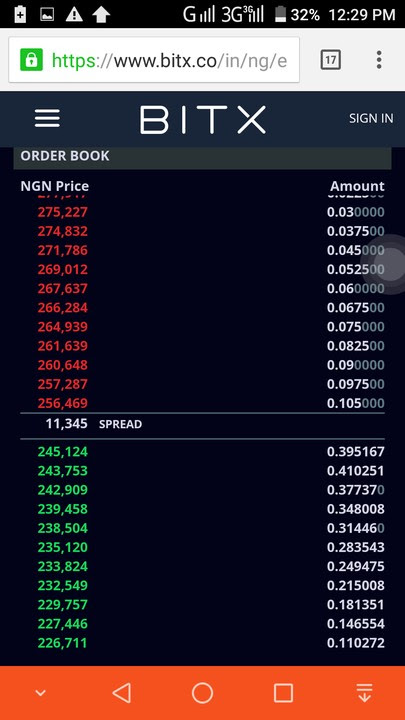Tap the amount 0.249475
This screenshot has height=720, width=405.
coord(356,567)
